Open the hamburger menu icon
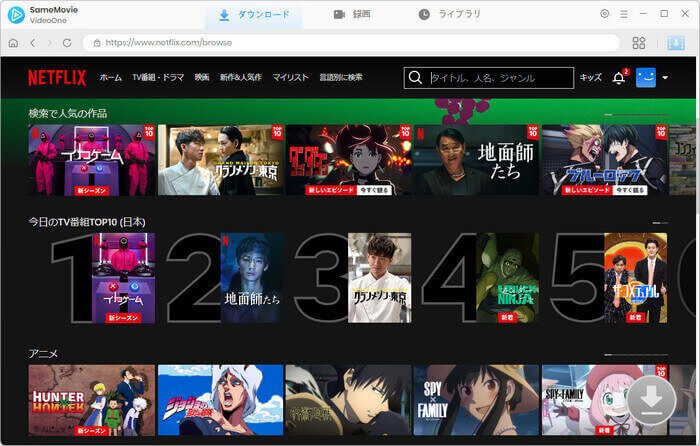This screenshot has height=446, width=700. click(x=624, y=14)
